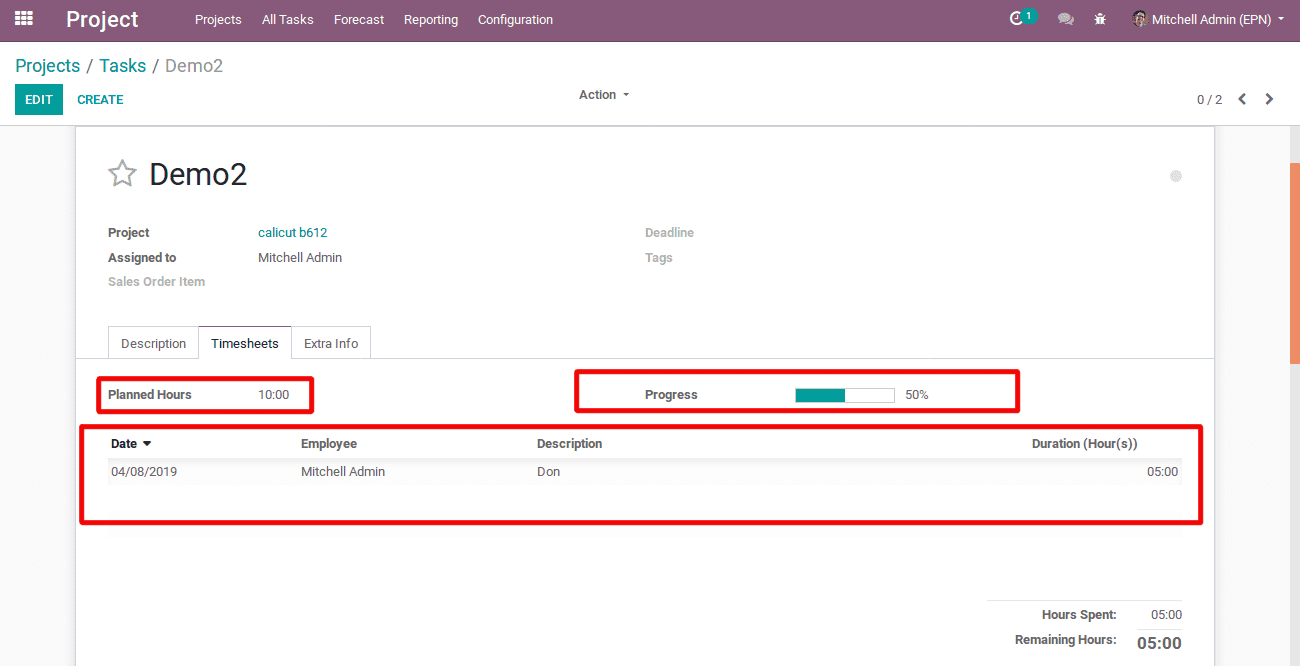Click the Project app title
Image resolution: width=1300 pixels, height=666 pixels.
(x=102, y=19)
